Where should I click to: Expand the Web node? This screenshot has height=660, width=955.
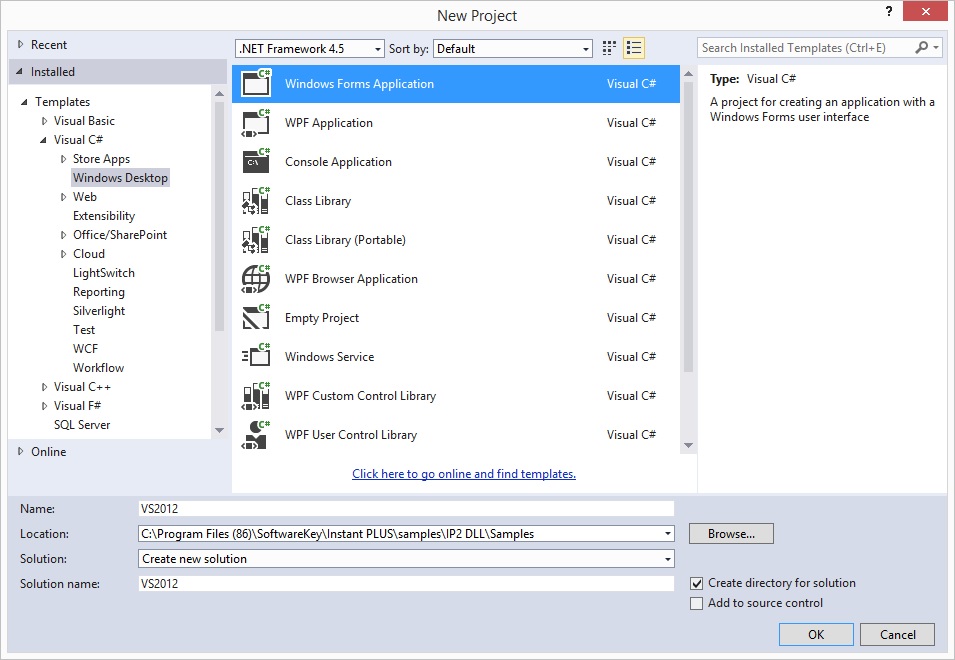(63, 197)
